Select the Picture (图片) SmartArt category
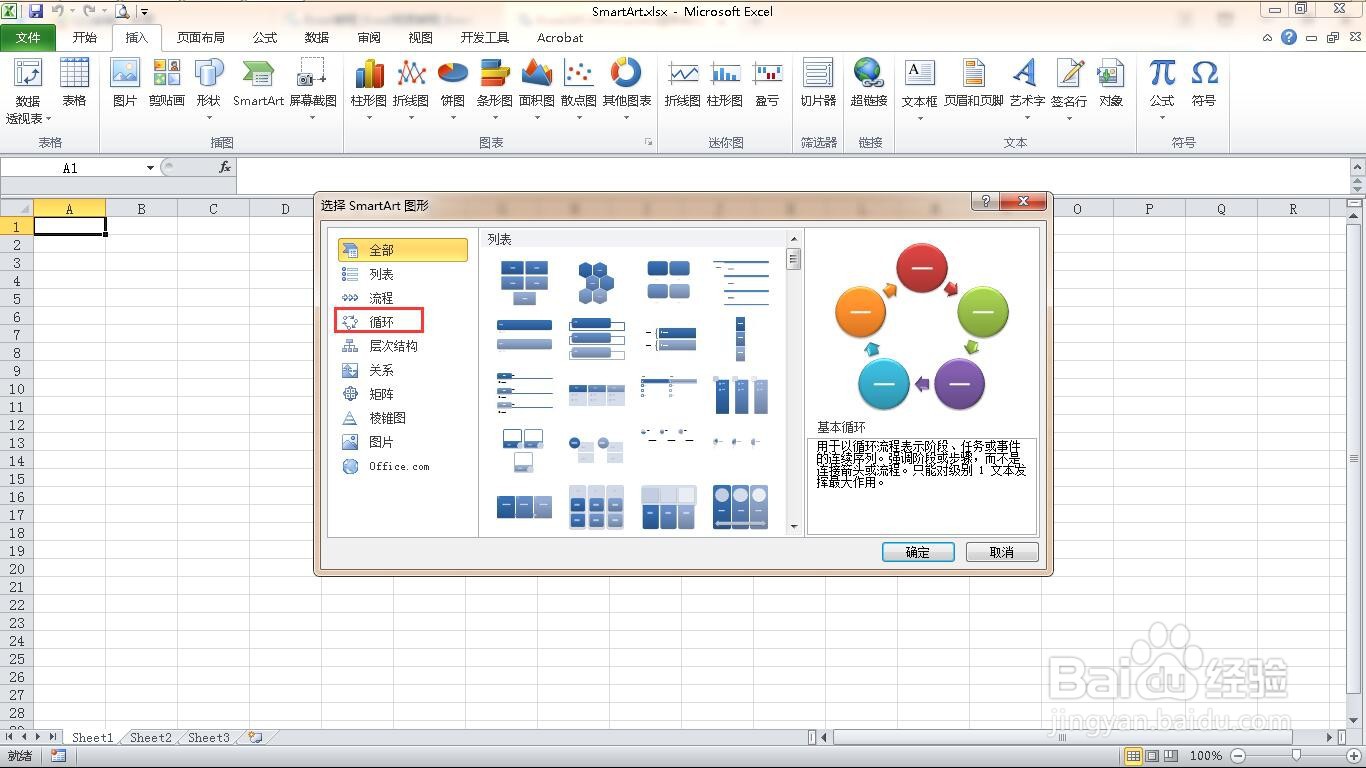Viewport: 1366px width, 768px height. pyautogui.click(x=403, y=442)
